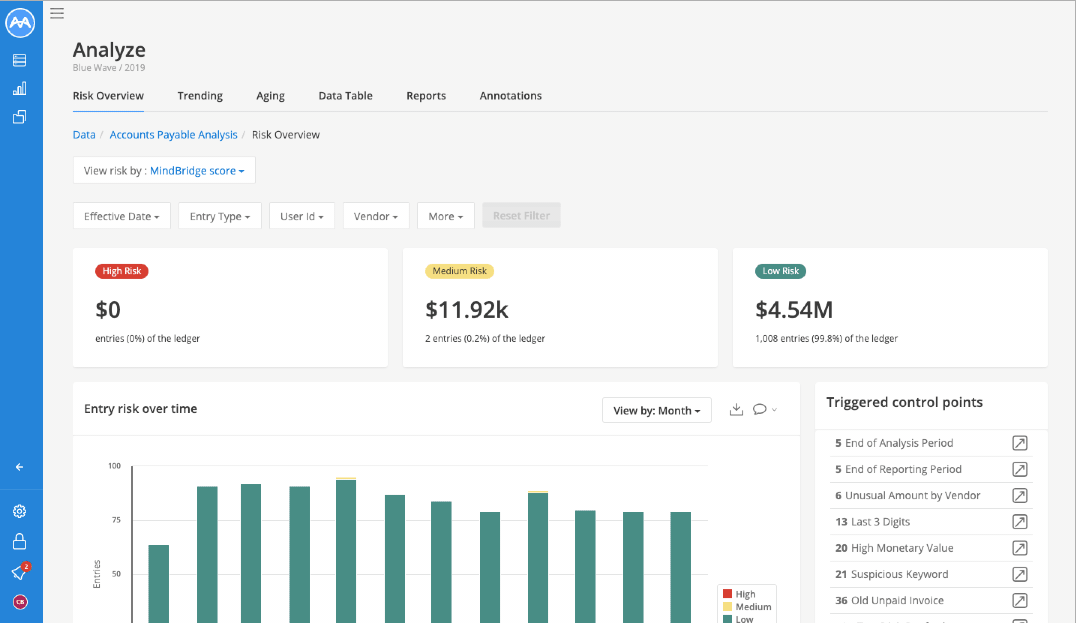The height and width of the screenshot is (623, 1076).
Task: Open the Data Table tab
Action: [345, 96]
